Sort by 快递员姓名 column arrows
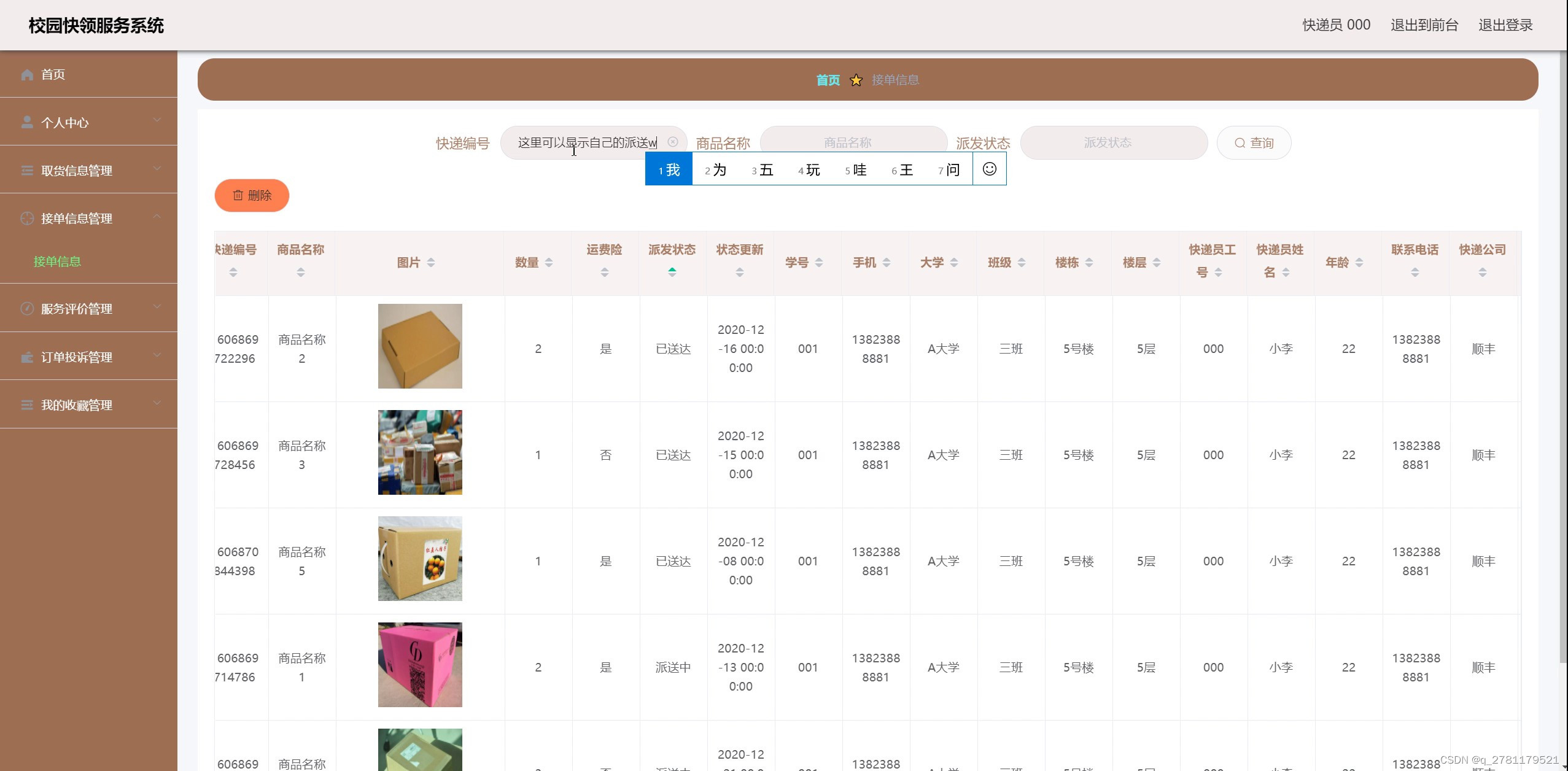Image resolution: width=1568 pixels, height=771 pixels. (x=1286, y=272)
